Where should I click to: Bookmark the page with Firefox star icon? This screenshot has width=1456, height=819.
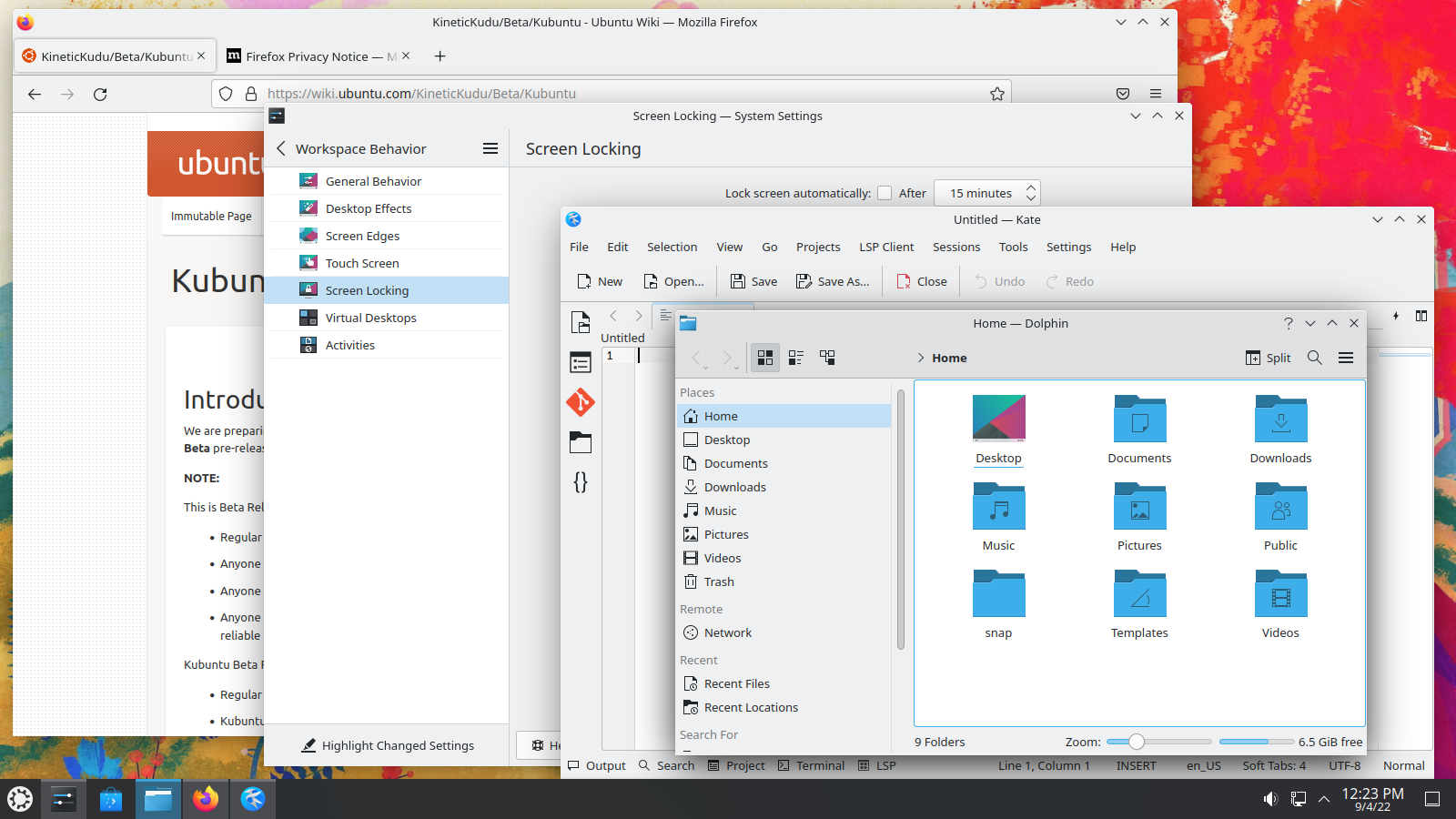pos(997,94)
